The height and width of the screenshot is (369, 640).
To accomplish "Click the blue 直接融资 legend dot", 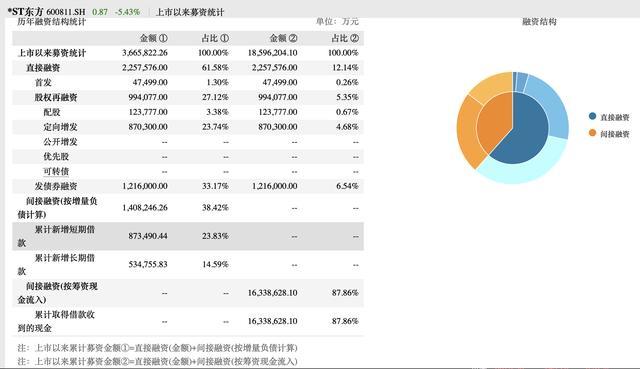I will (x=592, y=116).
